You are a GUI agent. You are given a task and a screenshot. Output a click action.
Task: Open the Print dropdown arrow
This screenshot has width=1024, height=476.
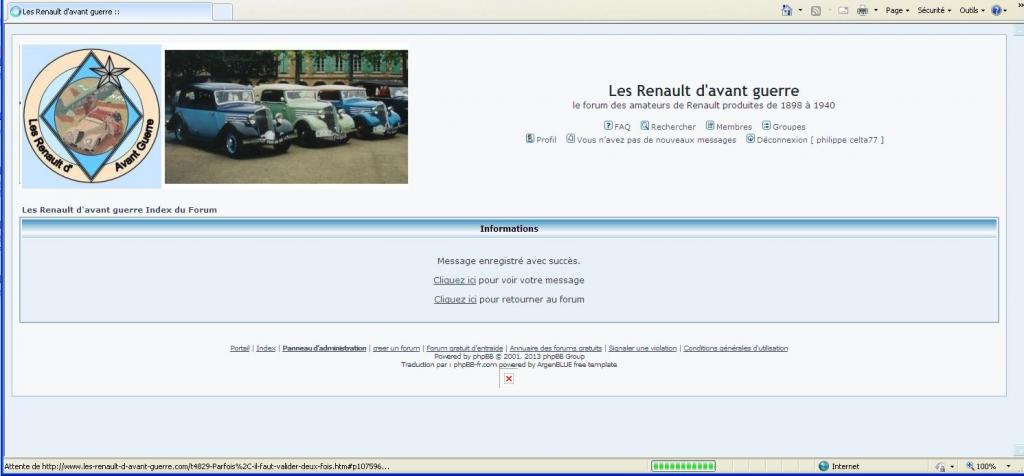click(876, 10)
